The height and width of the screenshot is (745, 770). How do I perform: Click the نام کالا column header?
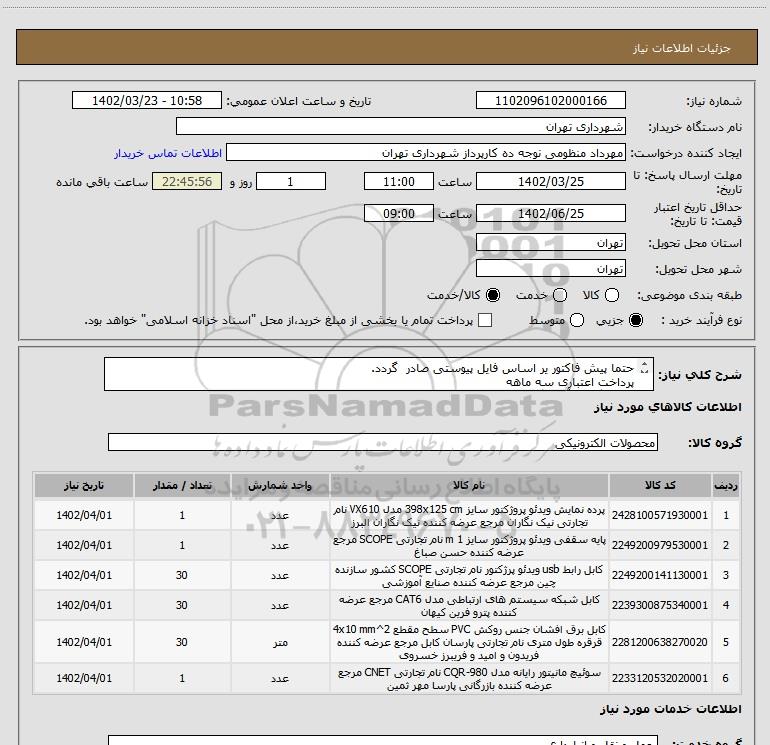(469, 486)
